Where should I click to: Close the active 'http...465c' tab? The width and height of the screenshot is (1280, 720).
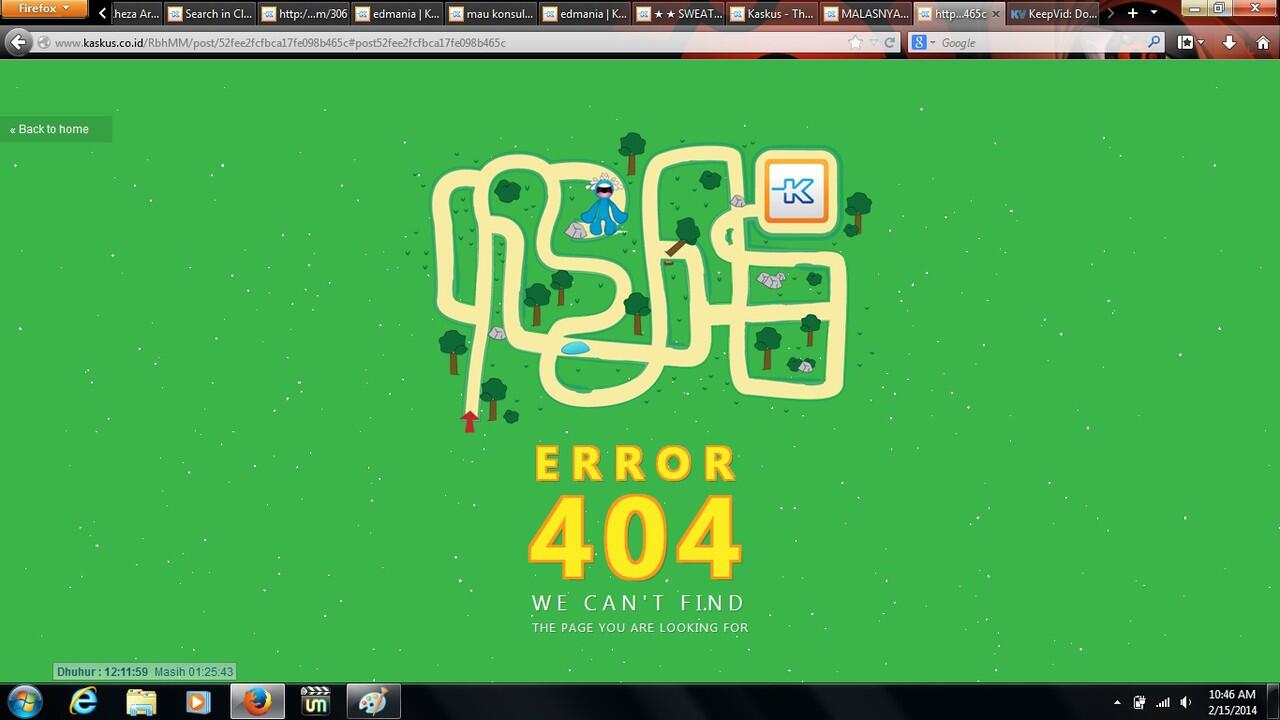(995, 14)
